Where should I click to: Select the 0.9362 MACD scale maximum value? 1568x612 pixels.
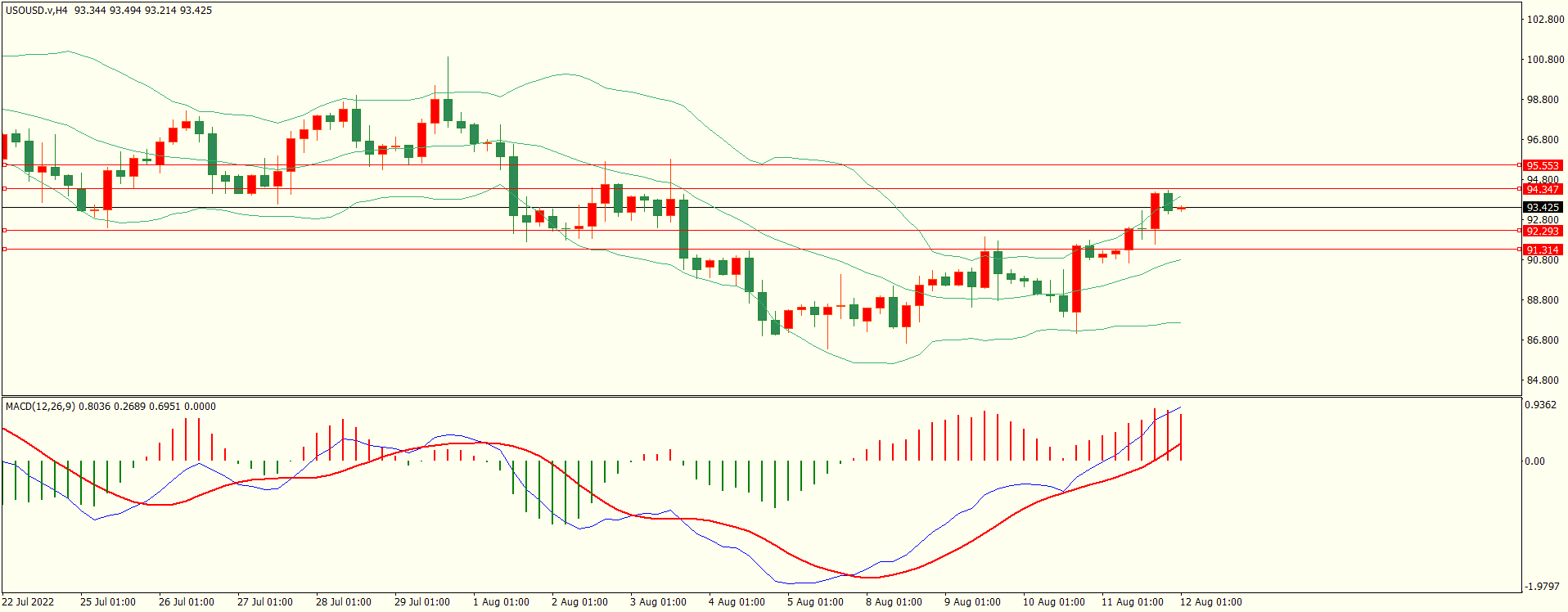(1540, 405)
